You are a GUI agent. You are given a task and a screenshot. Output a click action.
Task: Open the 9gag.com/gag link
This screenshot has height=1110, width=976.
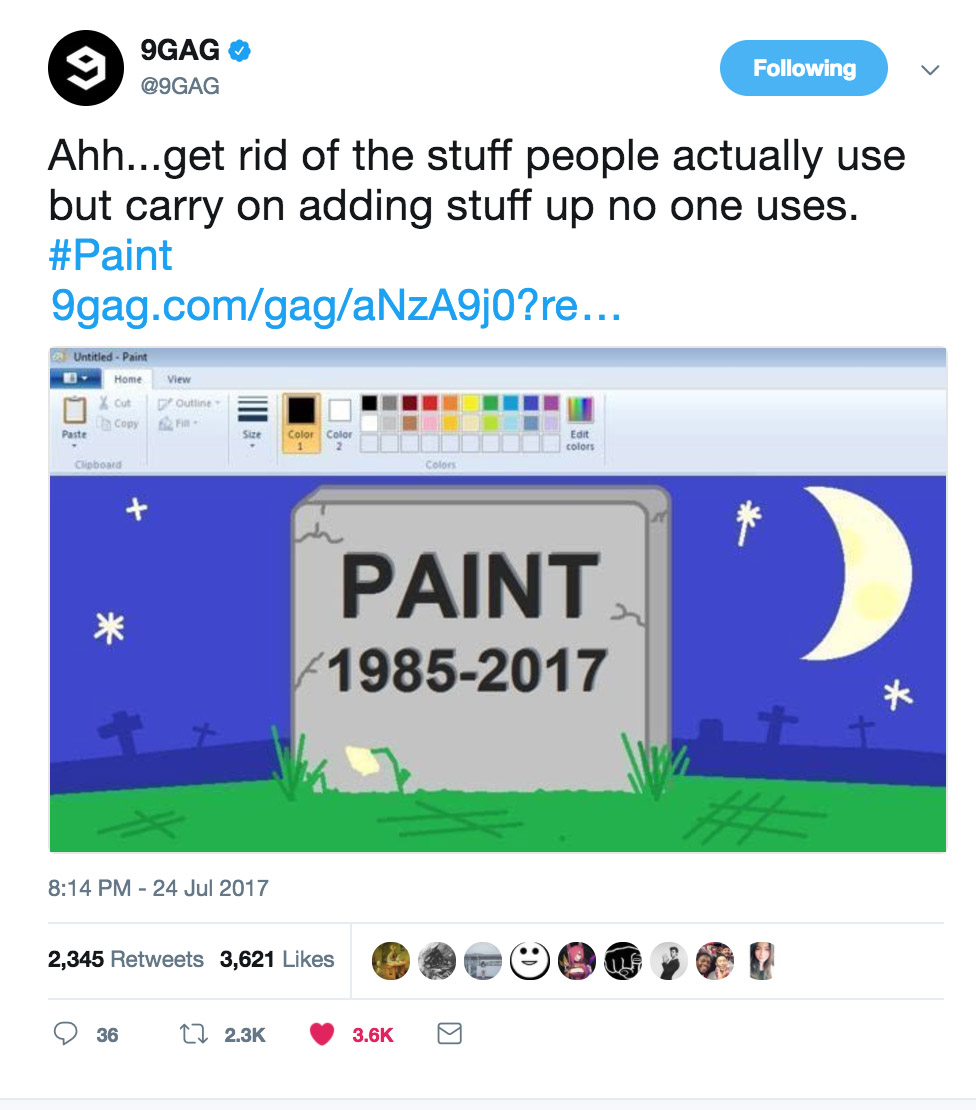(335, 306)
